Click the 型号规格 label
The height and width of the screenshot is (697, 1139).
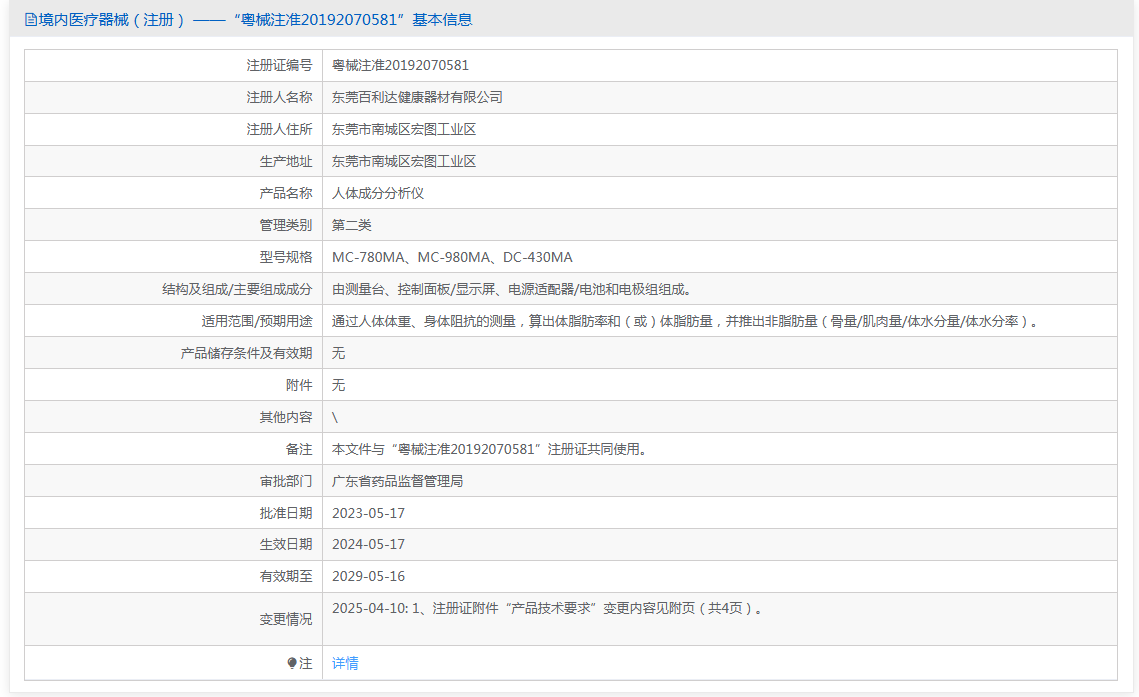(285, 257)
